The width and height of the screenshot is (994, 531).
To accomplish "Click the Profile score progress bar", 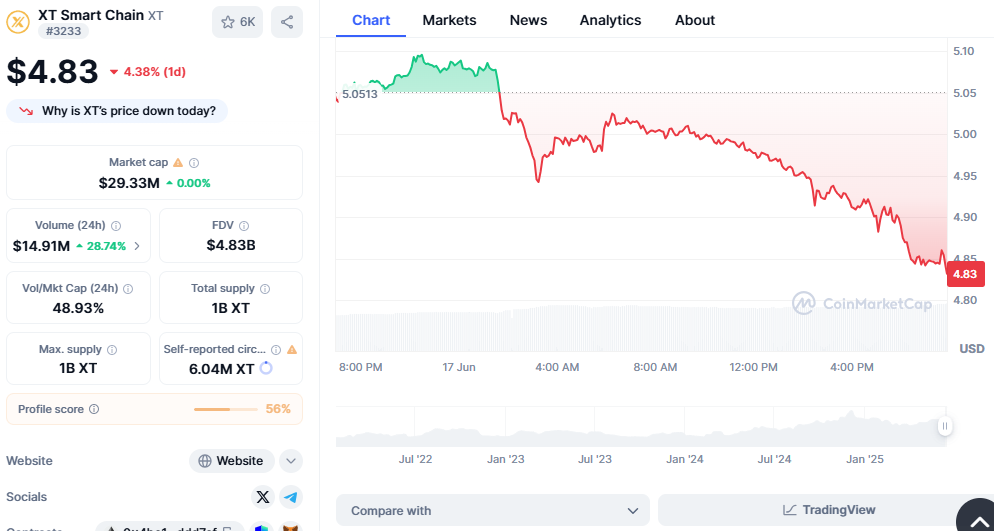I will click(226, 409).
